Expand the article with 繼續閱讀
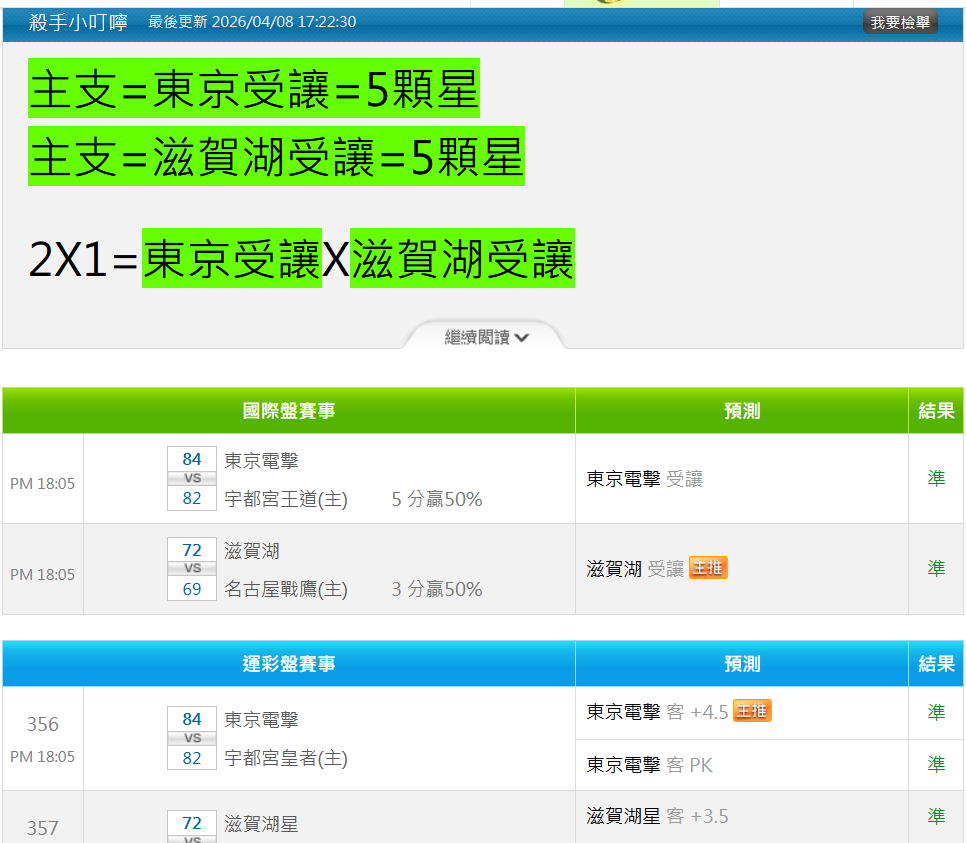 [x=478, y=338]
